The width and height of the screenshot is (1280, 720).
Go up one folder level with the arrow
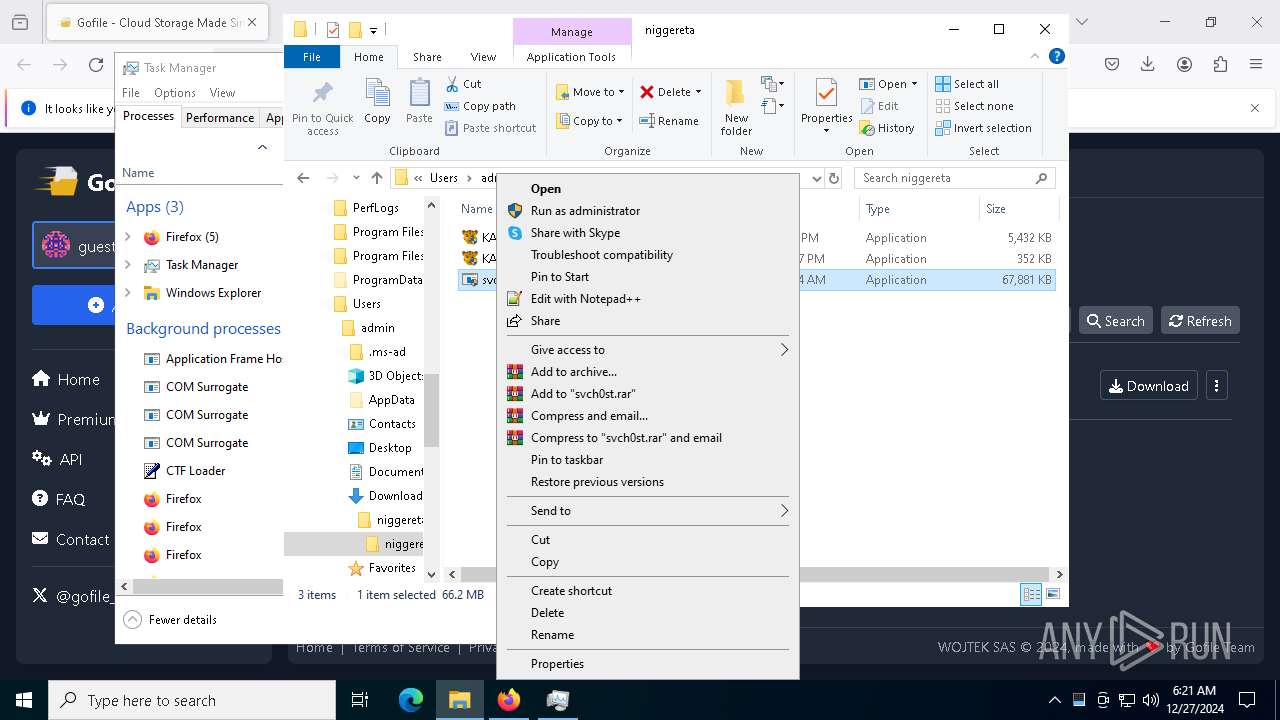(x=377, y=178)
